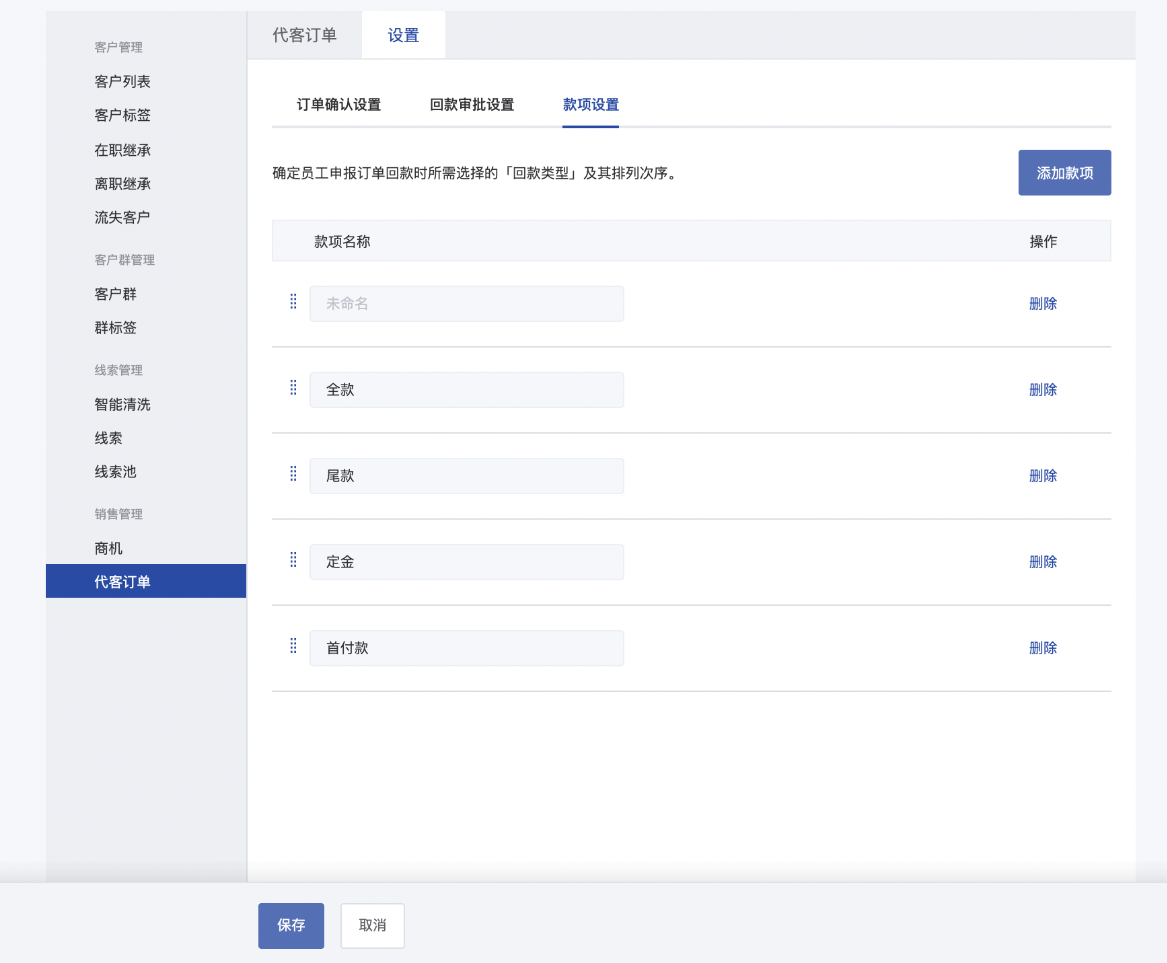This screenshot has width=1167, height=963.
Task: Click drag handle beside 定金 row
Action: [293, 560]
